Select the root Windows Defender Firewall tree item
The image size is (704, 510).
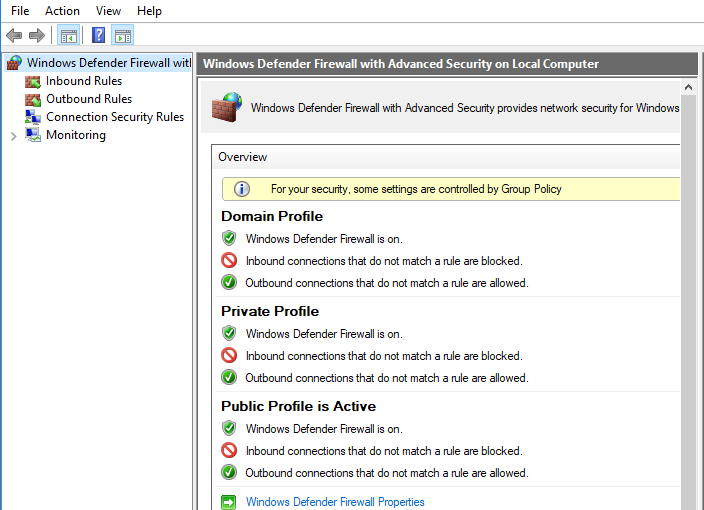click(108, 63)
